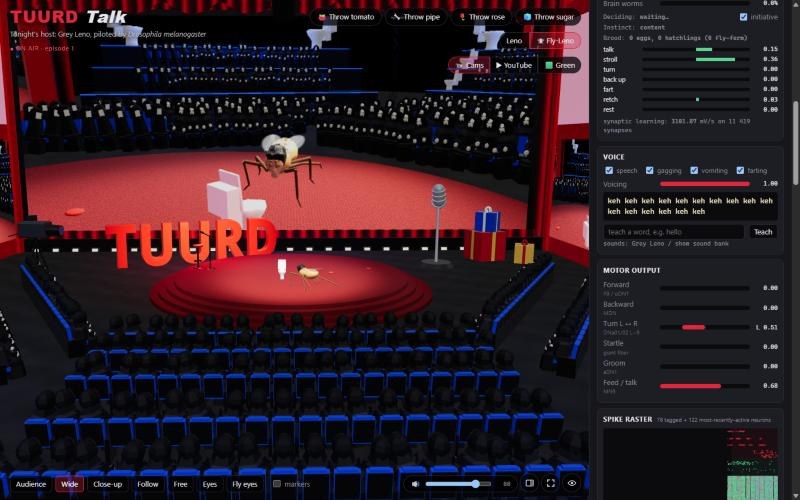Click the 'VOICE' section heading

[613, 157]
